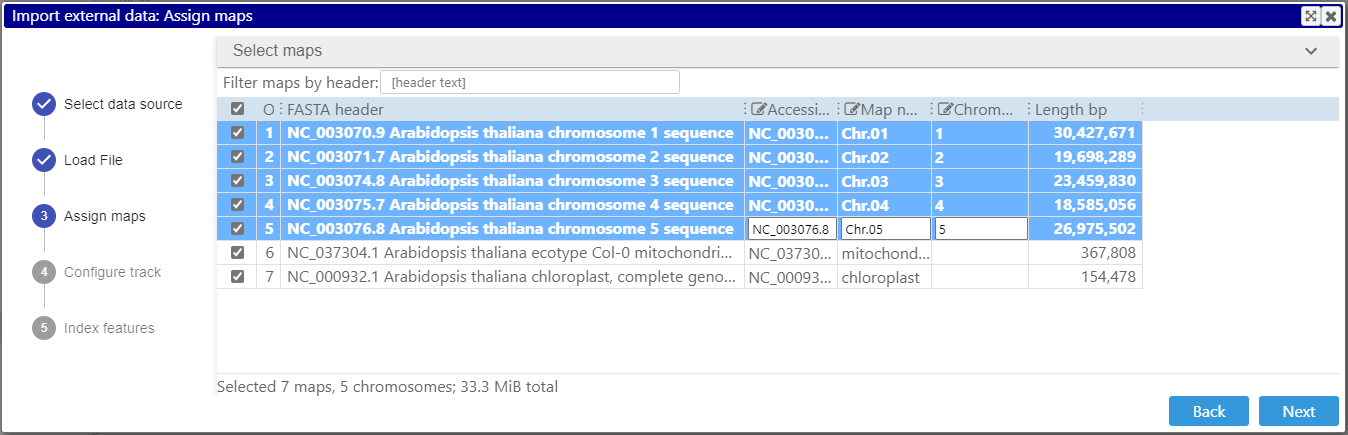
Task: Click the edit icon in Accession column header
Action: (759, 110)
